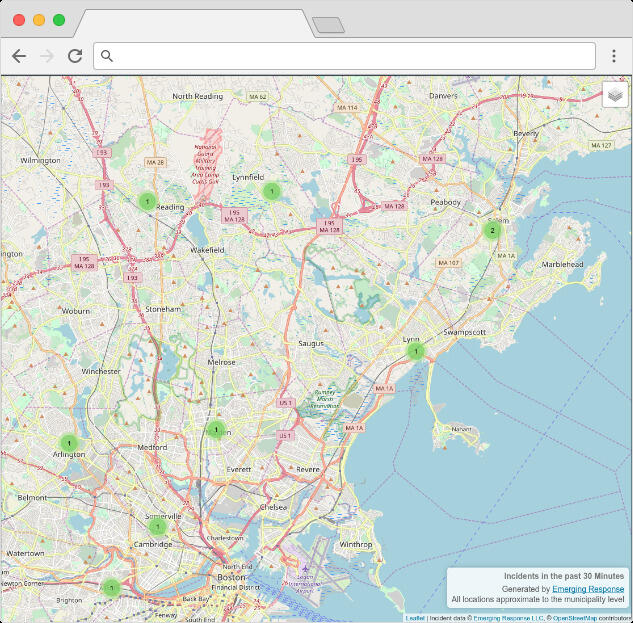Select the cluster marker near Lynnfield

270,191
